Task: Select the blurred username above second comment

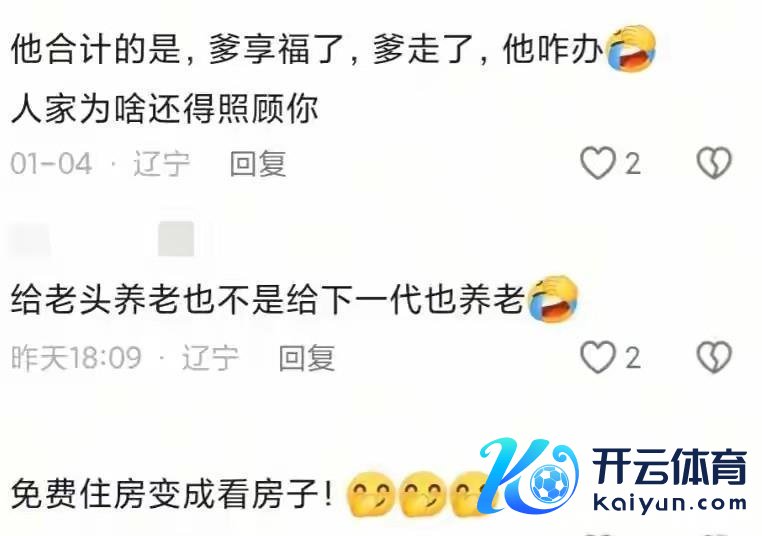Action: point(30,239)
